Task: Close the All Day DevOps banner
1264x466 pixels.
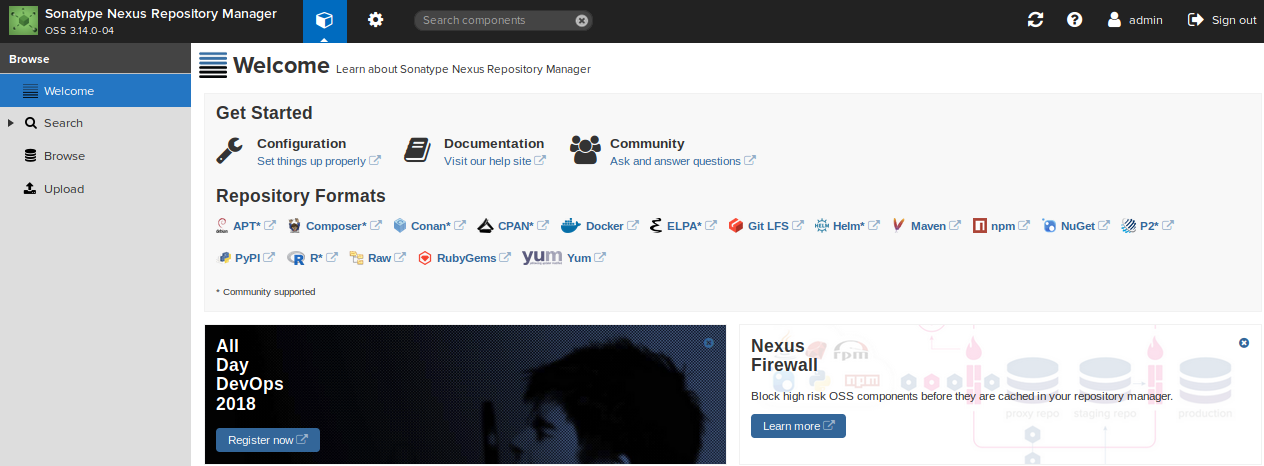Action: coord(709,343)
